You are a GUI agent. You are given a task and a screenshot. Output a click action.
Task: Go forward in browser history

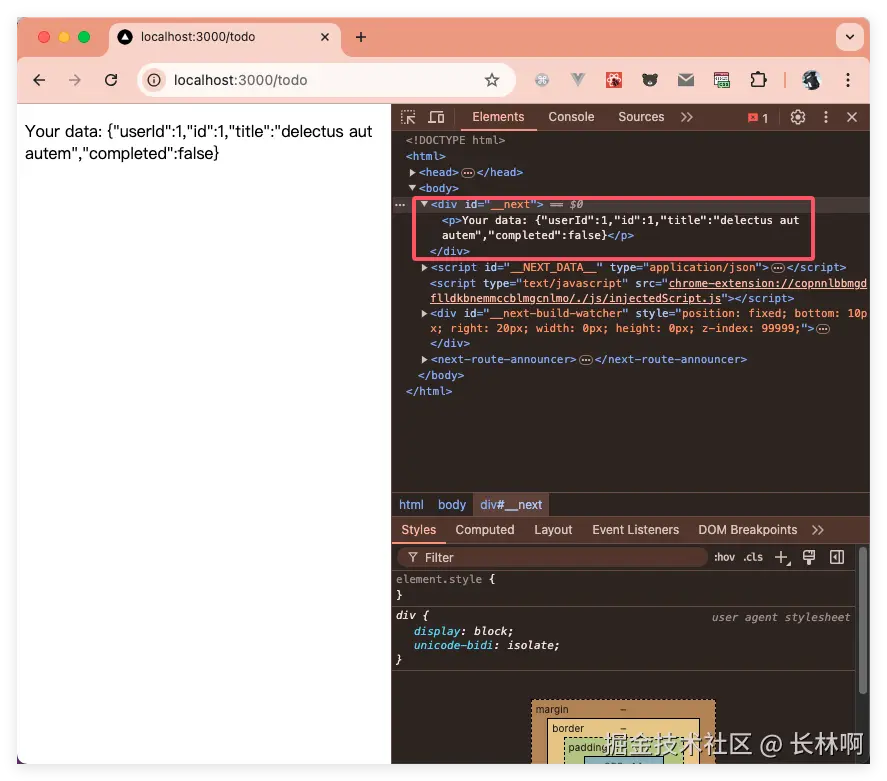point(75,80)
